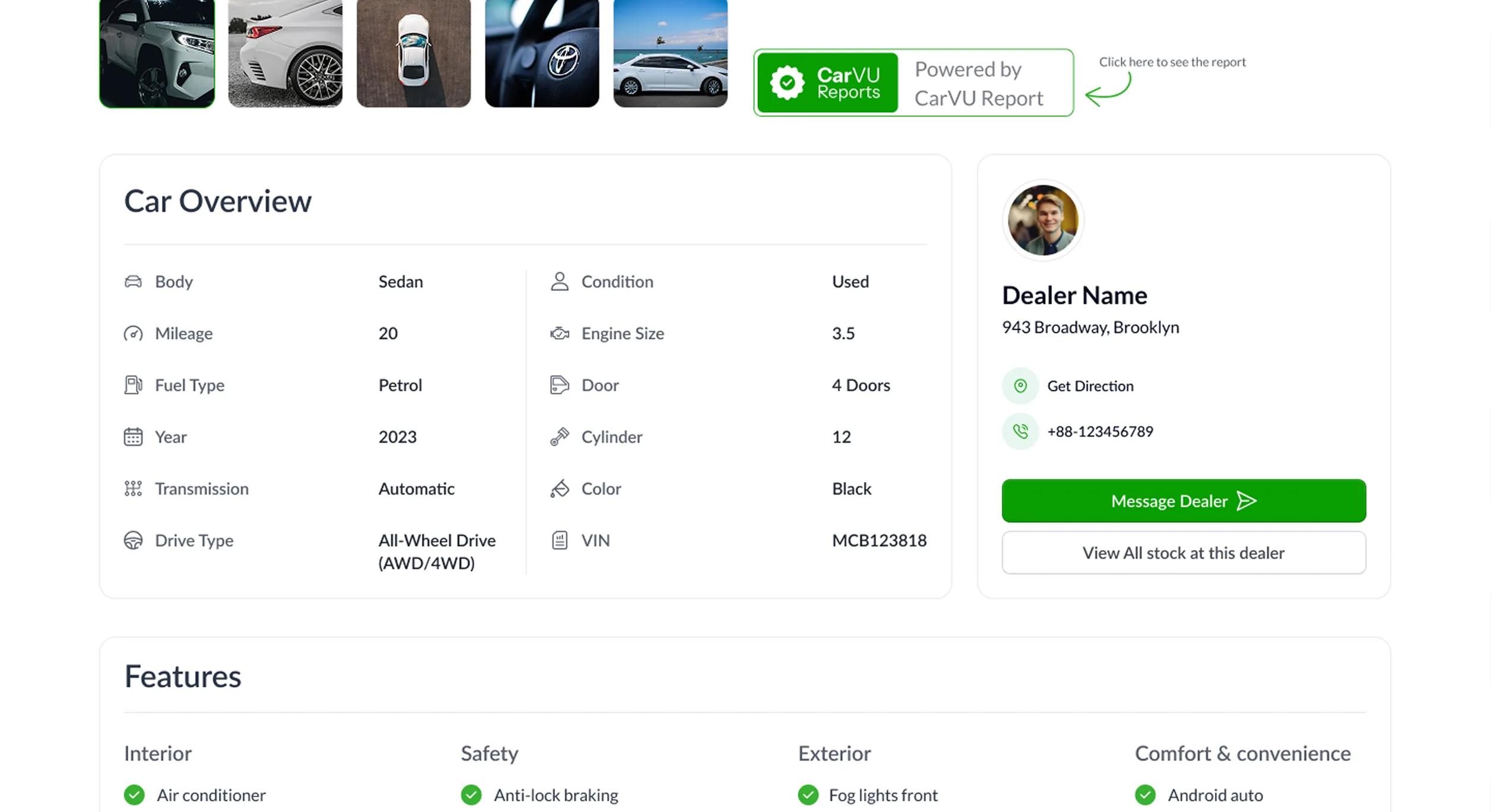The height and width of the screenshot is (812, 1491).
Task: Send a message via Message Dealer
Action: click(1184, 501)
